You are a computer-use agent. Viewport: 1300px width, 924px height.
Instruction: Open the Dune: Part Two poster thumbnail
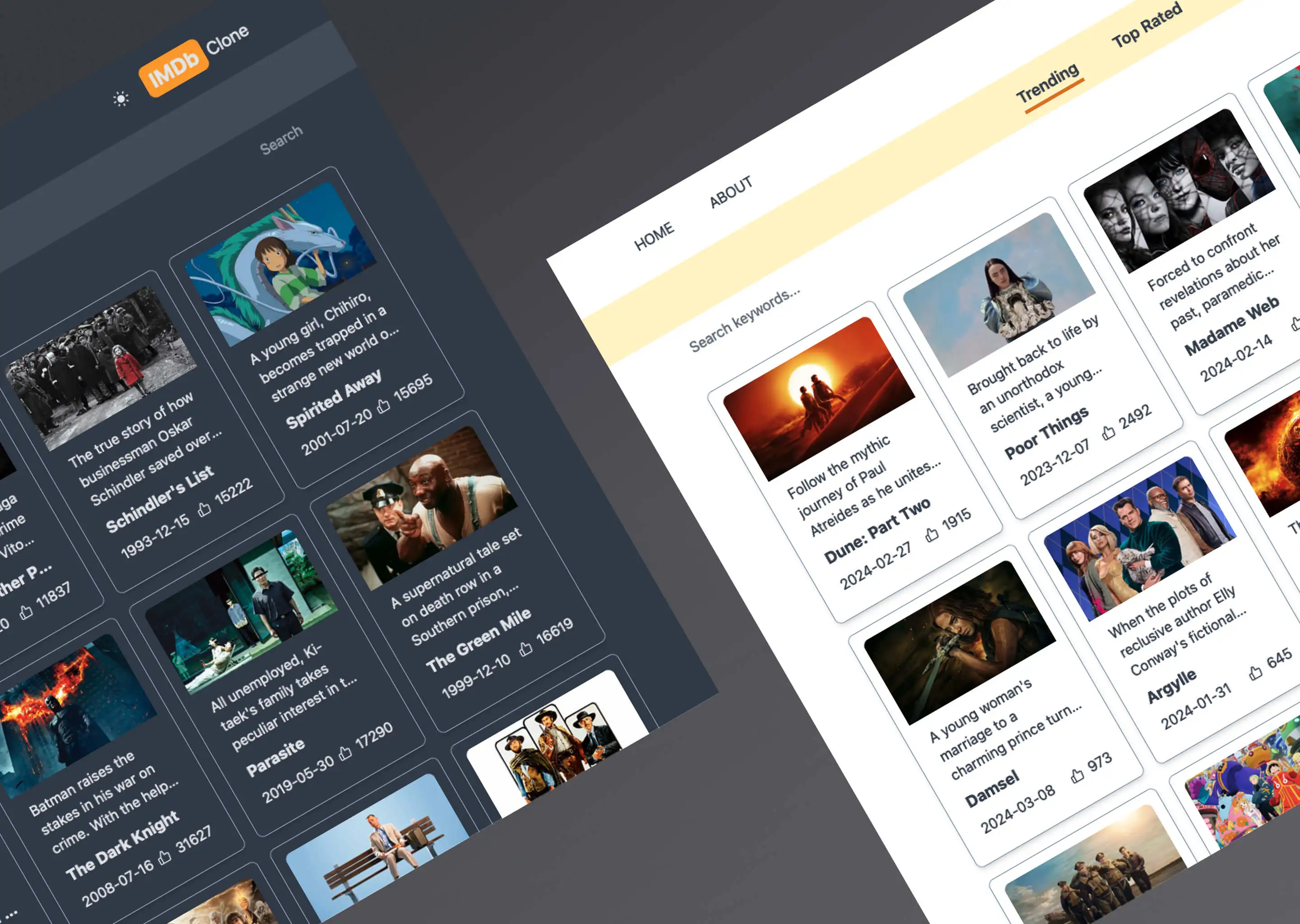[818, 399]
